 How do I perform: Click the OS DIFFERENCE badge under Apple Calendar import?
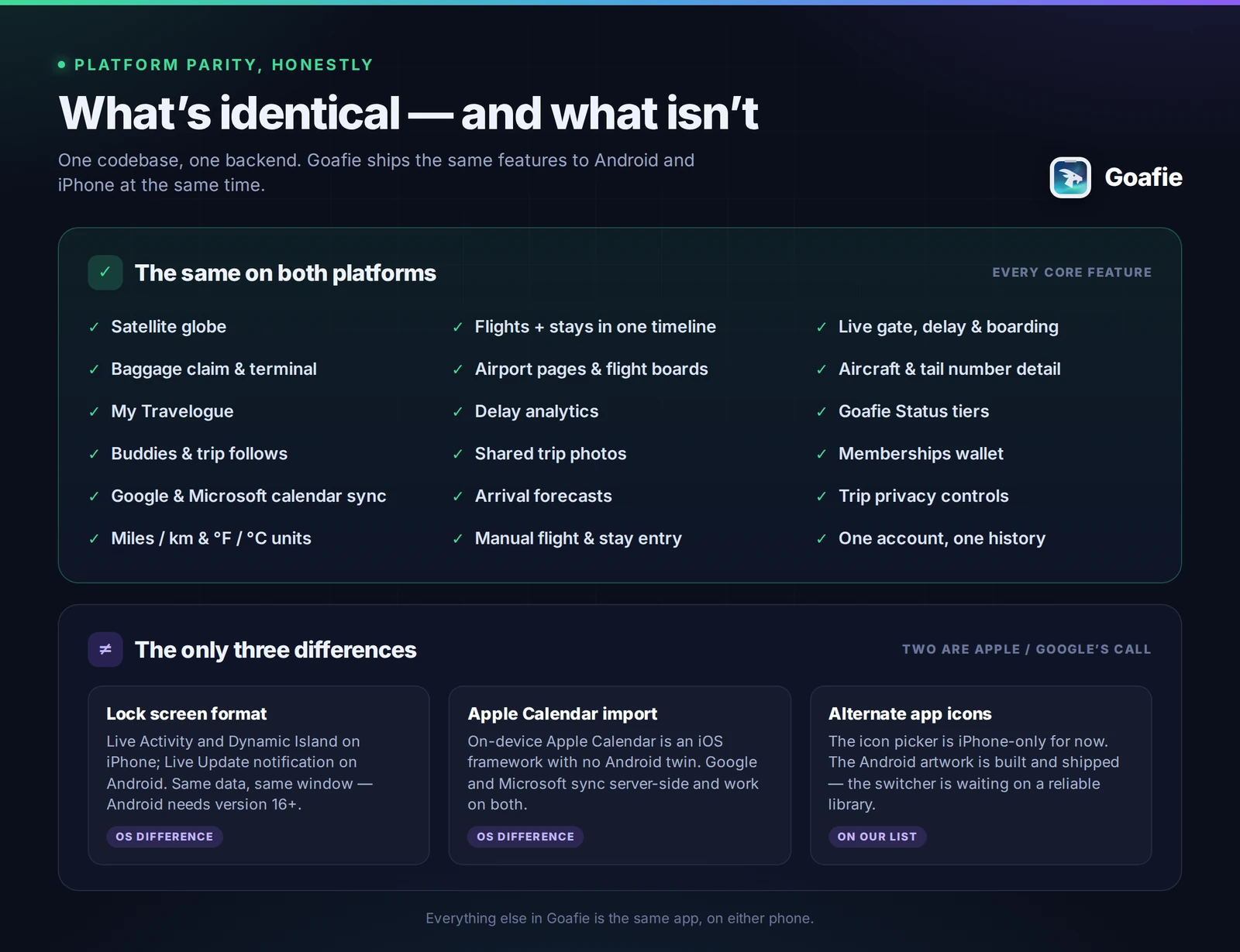tap(525, 837)
